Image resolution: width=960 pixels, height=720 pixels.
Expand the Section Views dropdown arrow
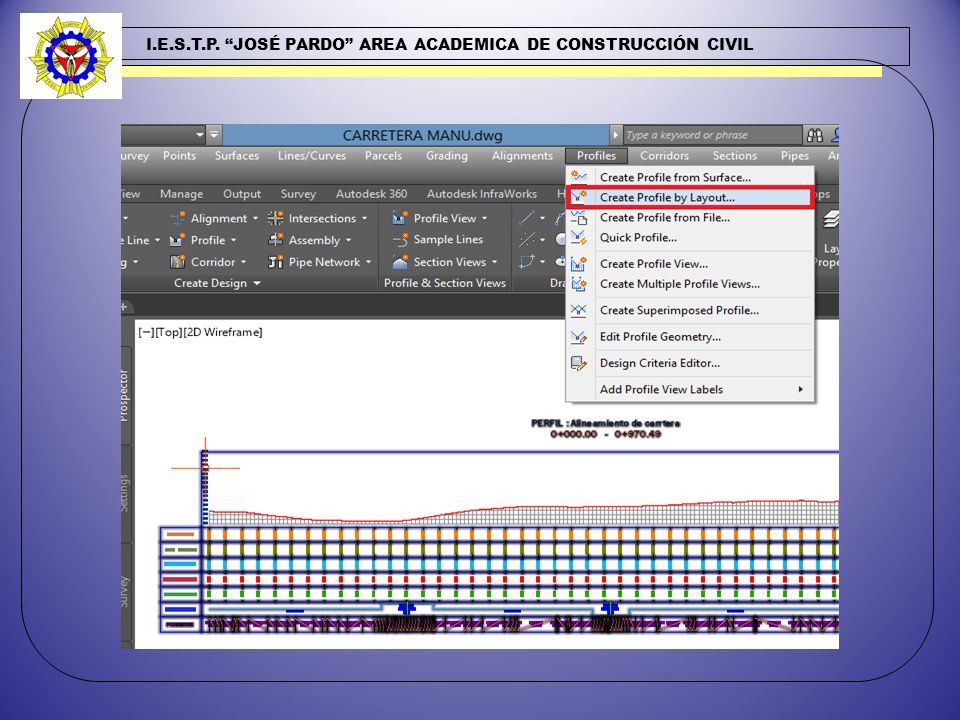tap(495, 262)
